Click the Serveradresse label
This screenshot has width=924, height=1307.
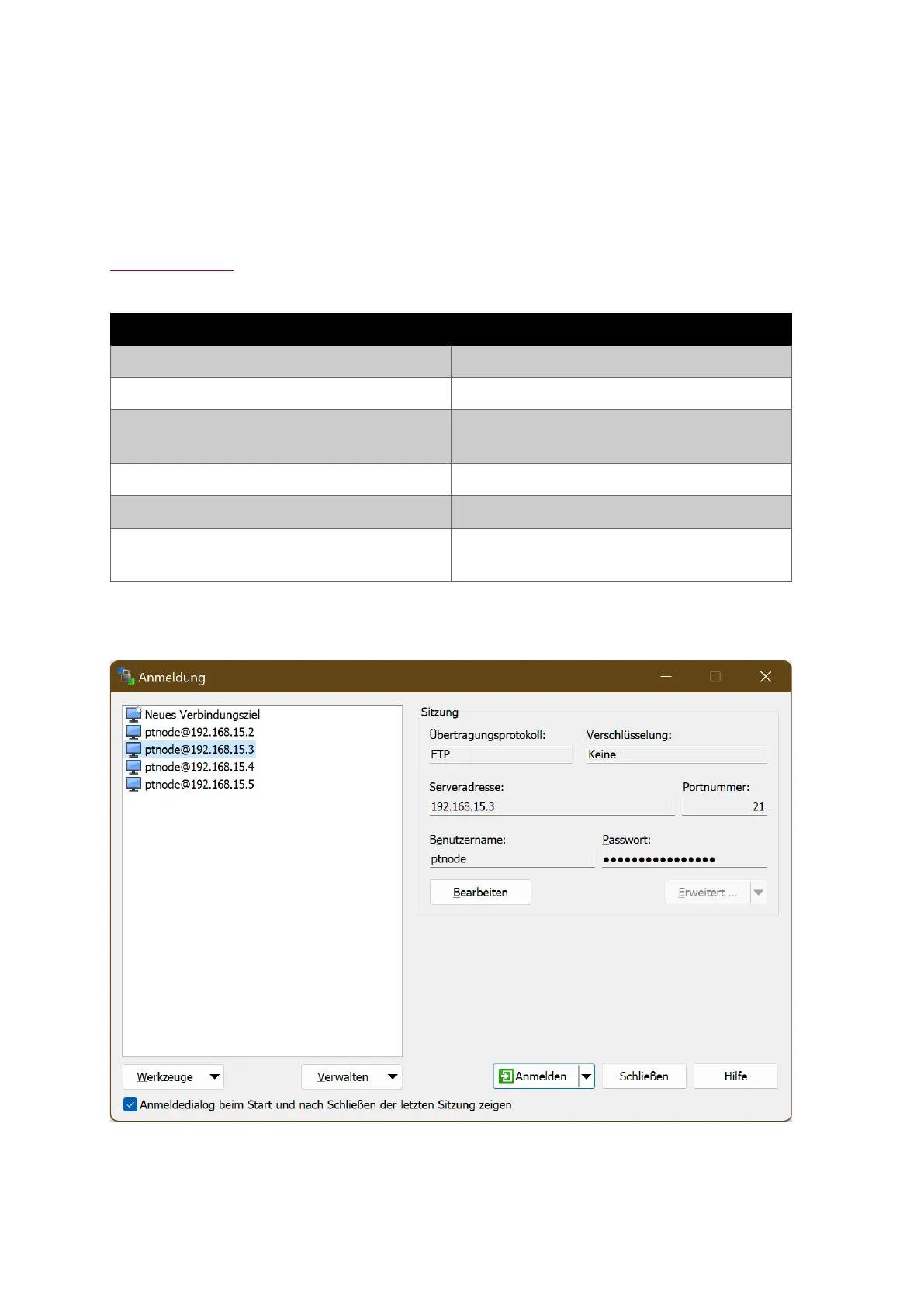[x=466, y=787]
